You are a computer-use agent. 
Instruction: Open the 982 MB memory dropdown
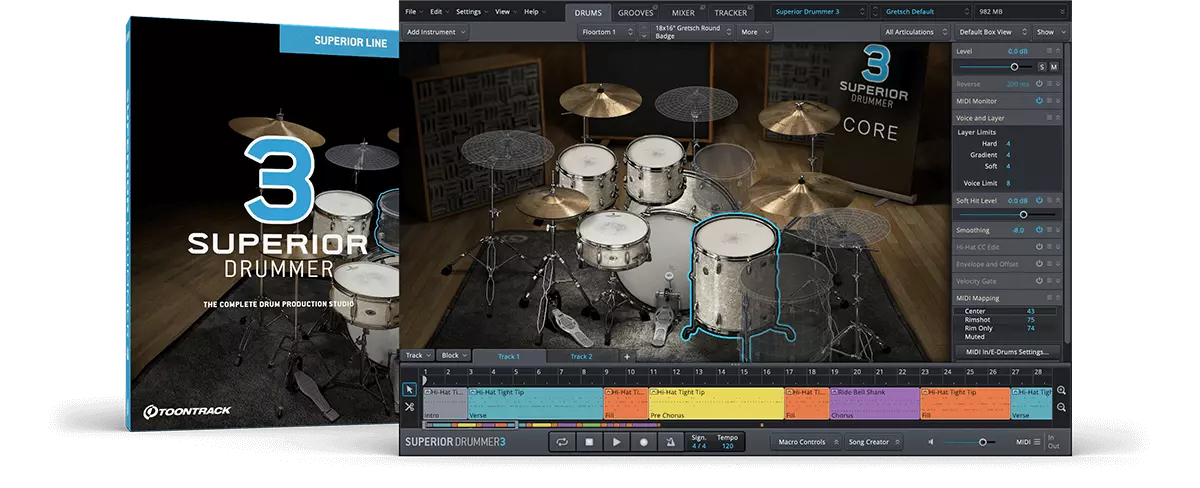pyautogui.click(x=1019, y=11)
